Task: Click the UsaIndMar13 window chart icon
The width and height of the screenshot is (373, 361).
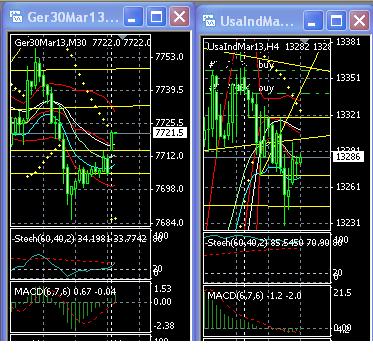Action: pyautogui.click(x=209, y=21)
